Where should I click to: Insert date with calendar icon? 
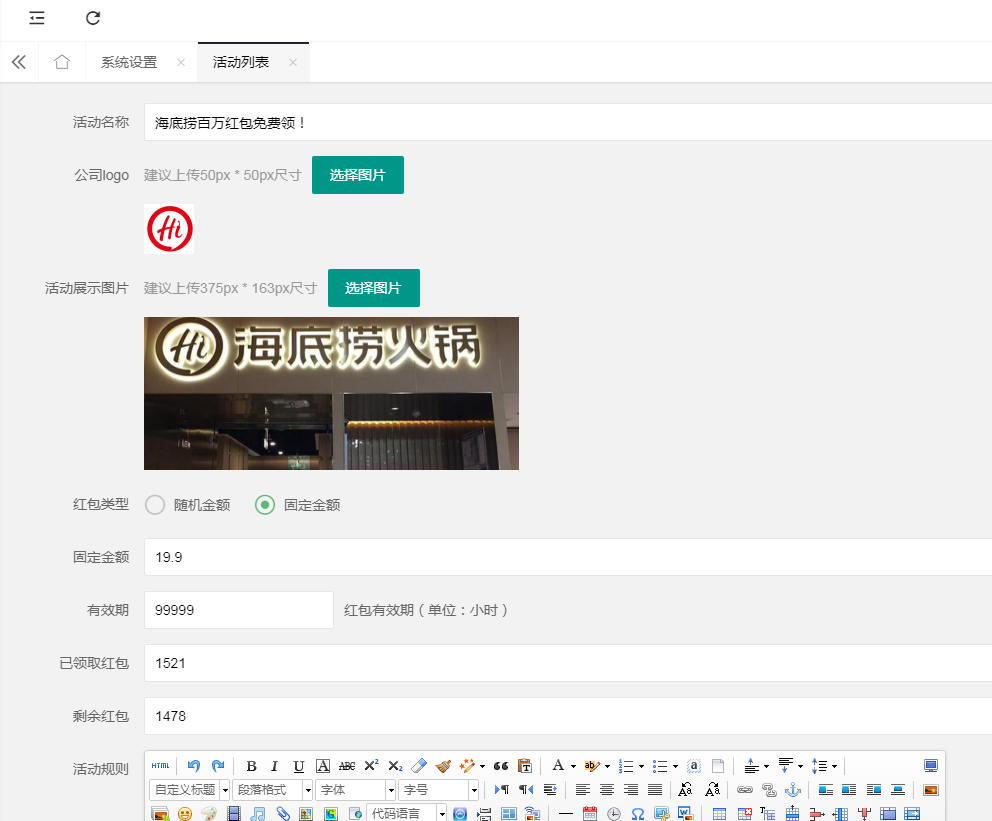[x=590, y=813]
